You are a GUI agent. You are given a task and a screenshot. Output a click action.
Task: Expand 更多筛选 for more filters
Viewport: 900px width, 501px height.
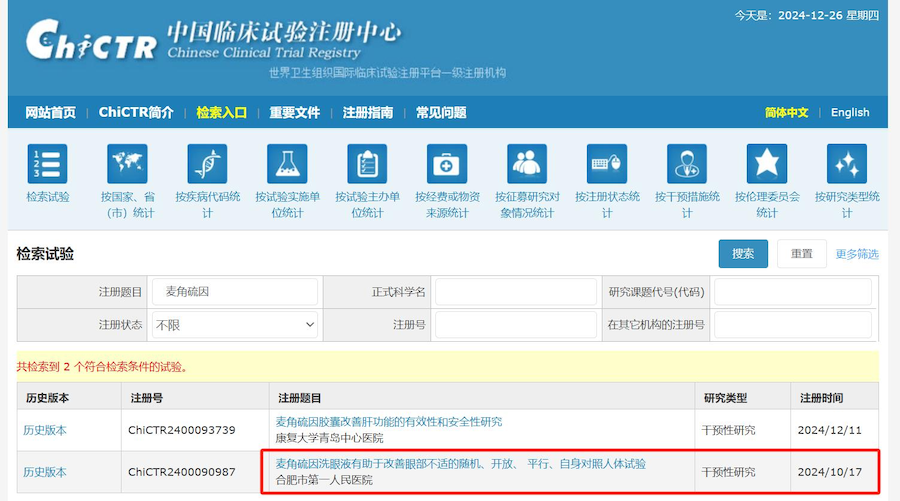coord(857,254)
